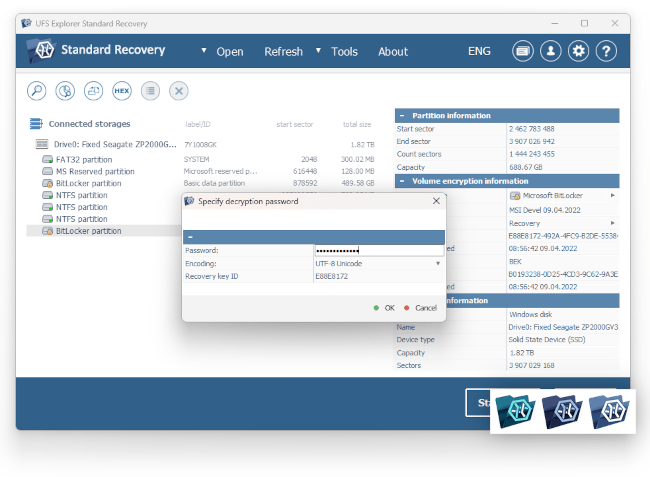650x477 pixels.
Task: Click the Password input field
Action: click(379, 250)
